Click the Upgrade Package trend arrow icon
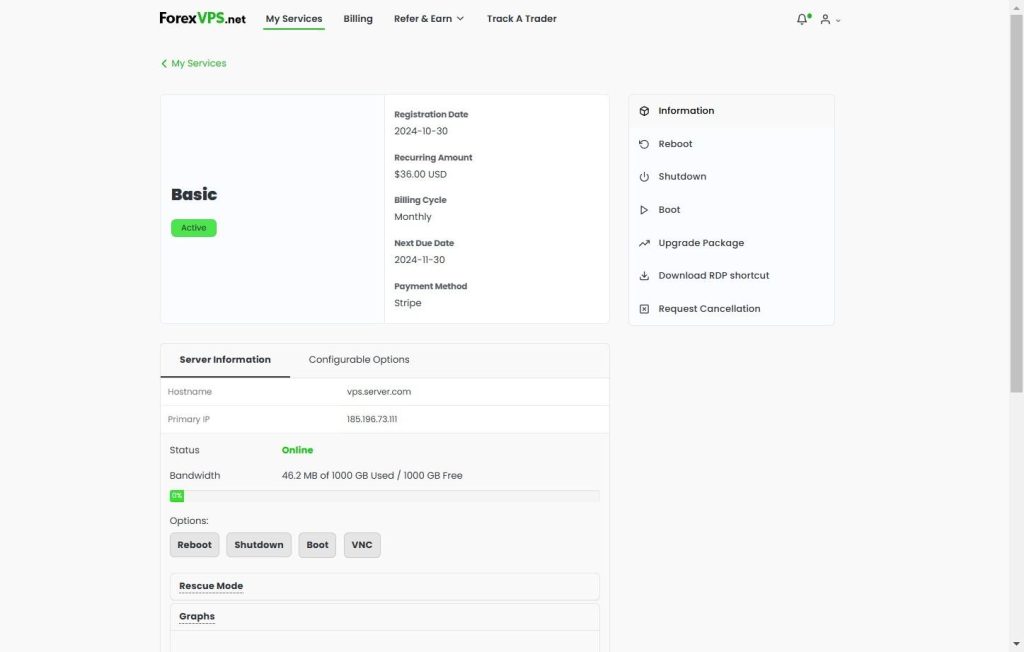Image resolution: width=1024 pixels, height=652 pixels. [x=644, y=243]
